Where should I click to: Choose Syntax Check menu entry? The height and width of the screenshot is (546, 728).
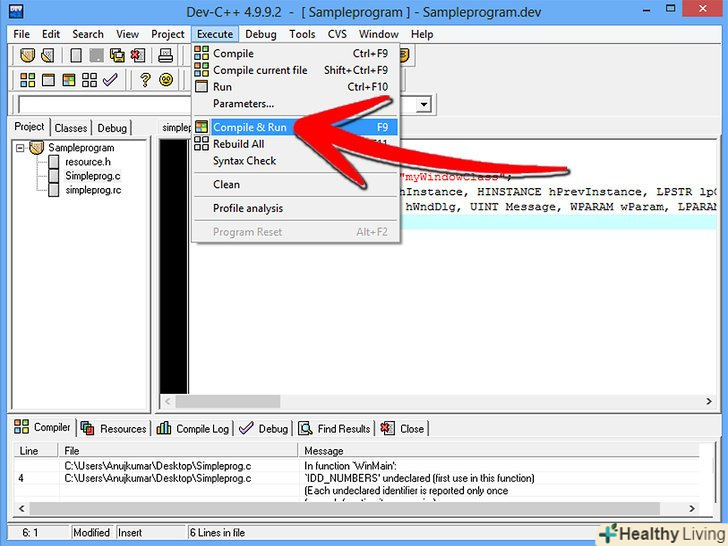point(295,161)
